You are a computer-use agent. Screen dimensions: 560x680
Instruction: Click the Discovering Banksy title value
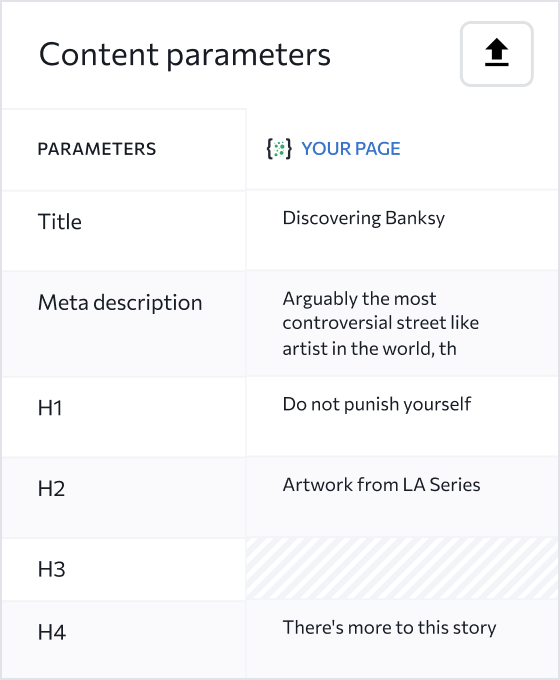point(364,218)
